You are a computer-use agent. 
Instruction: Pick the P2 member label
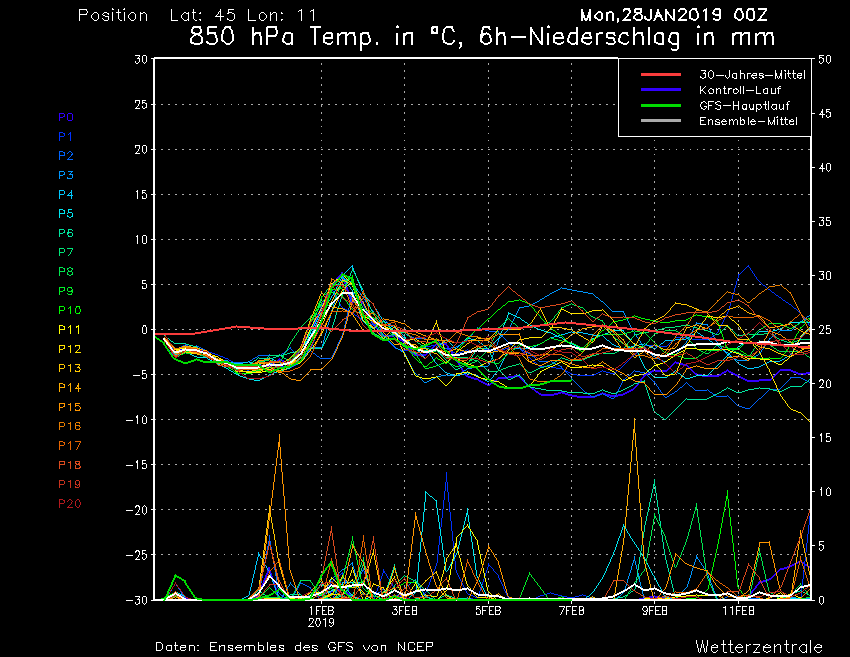click(x=66, y=156)
